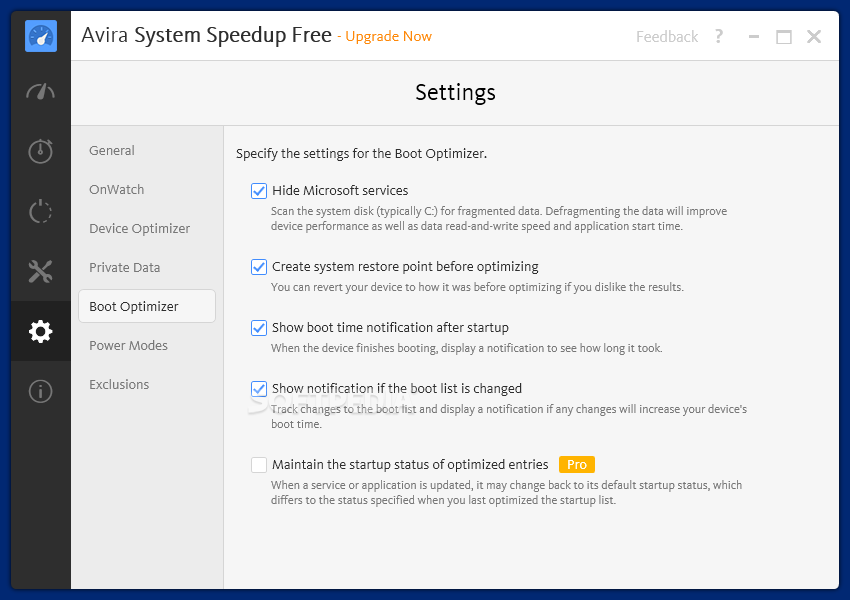Toggle Create system restore point checkbox
This screenshot has width=850, height=600.
point(259,267)
